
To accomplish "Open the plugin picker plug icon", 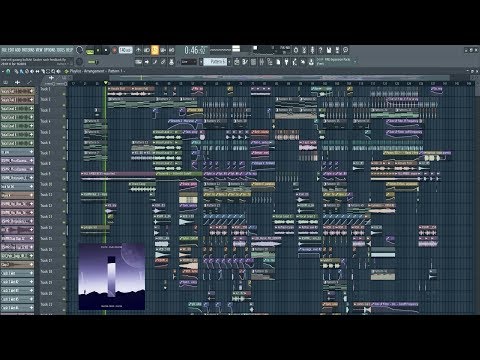I will (x=286, y=62).
